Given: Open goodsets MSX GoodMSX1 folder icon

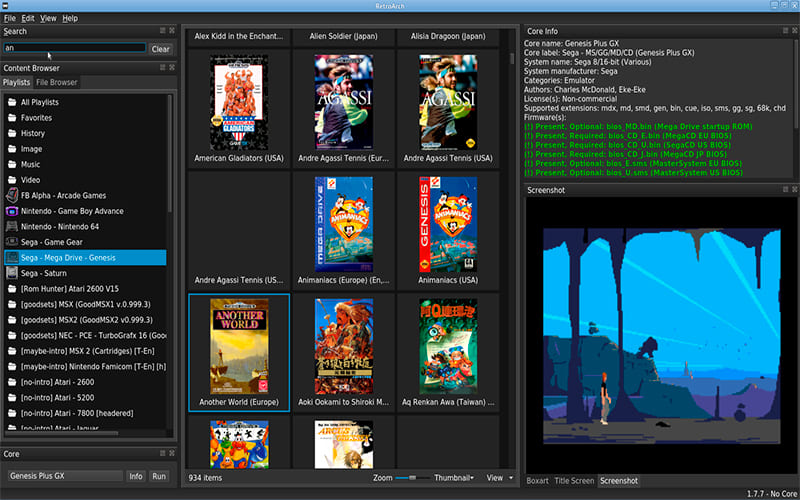Looking at the screenshot, I should point(12,305).
